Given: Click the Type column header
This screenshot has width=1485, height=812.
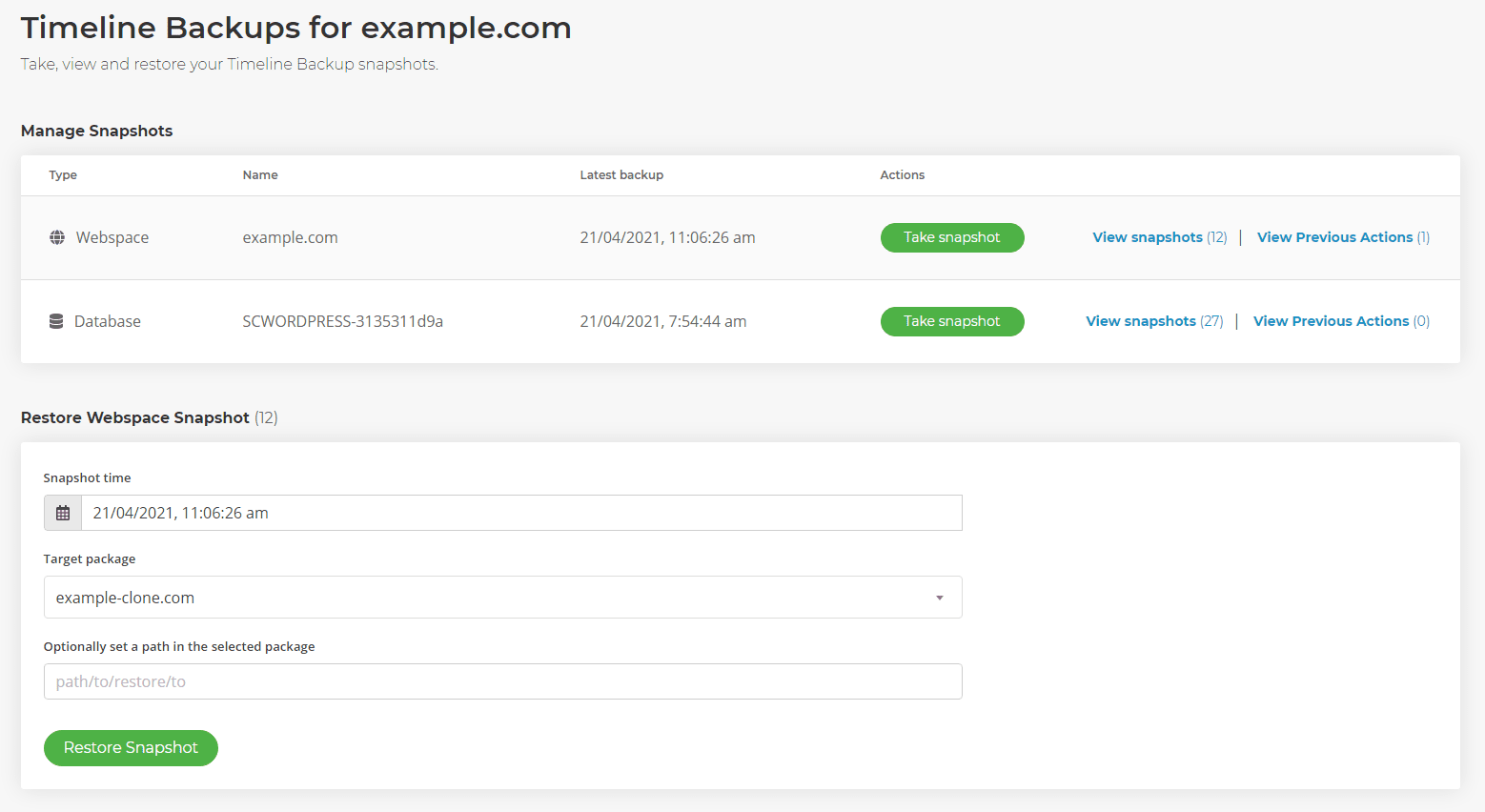Looking at the screenshot, I should (63, 175).
